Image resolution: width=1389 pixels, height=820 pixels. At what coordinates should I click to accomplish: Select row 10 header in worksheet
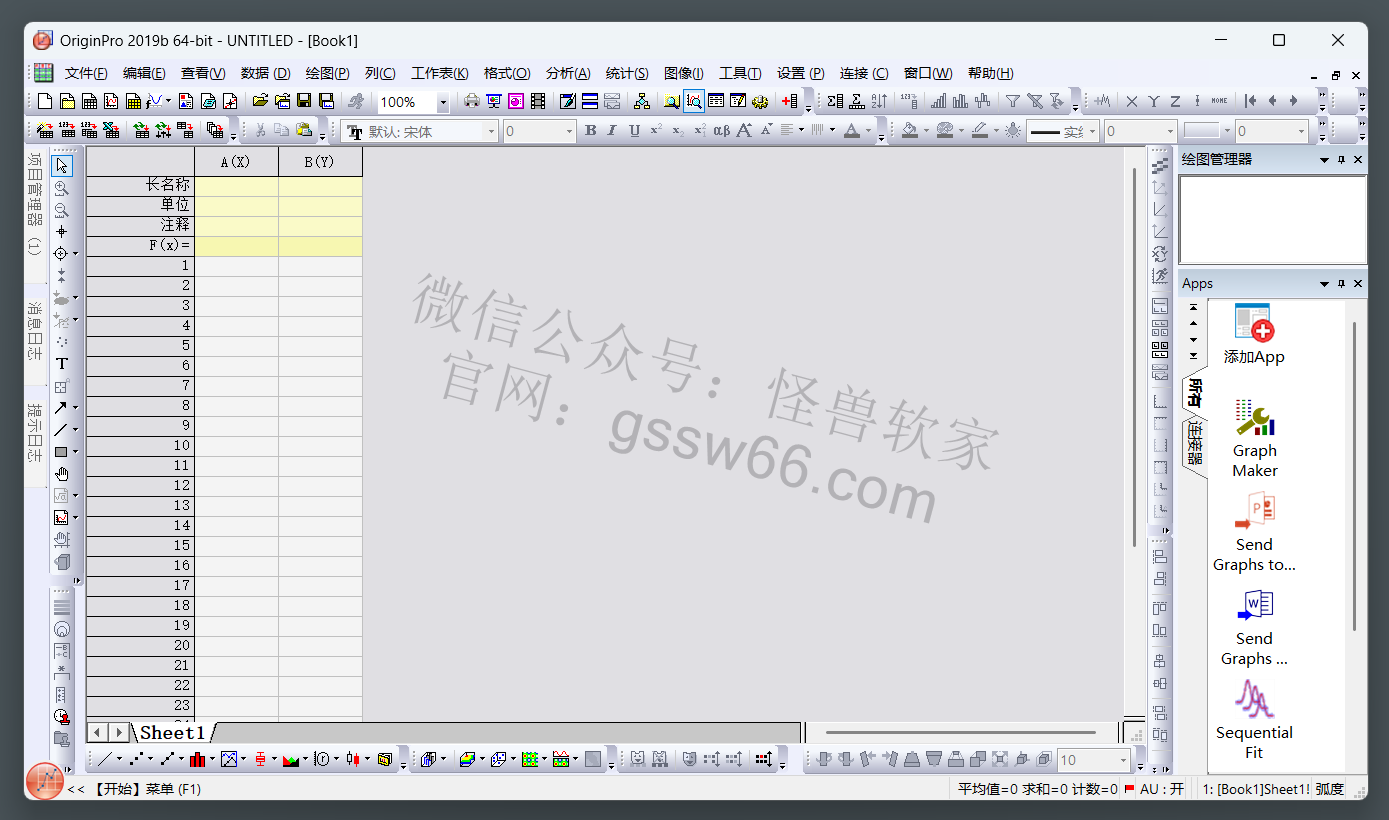click(x=140, y=446)
